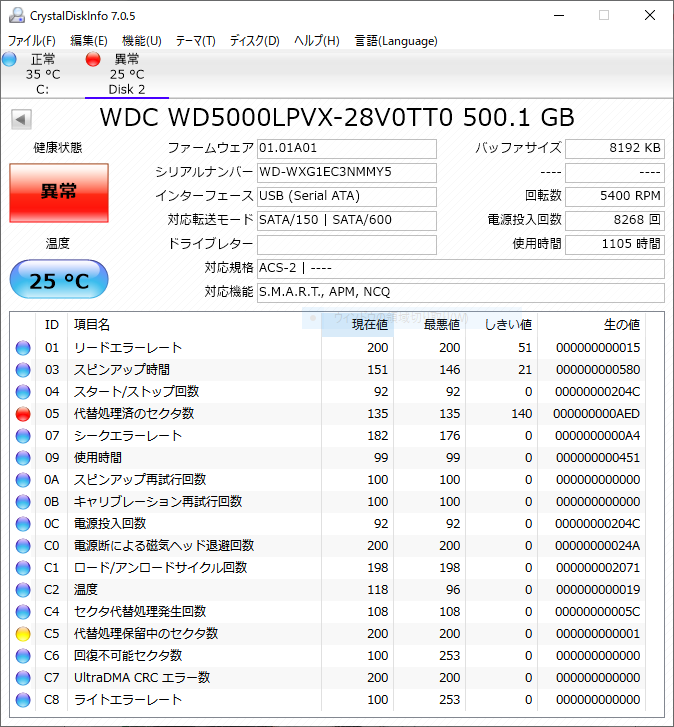Screen dimensions: 674x727
Task: Click the blue status orb for ID 0C
Action: click(23, 524)
